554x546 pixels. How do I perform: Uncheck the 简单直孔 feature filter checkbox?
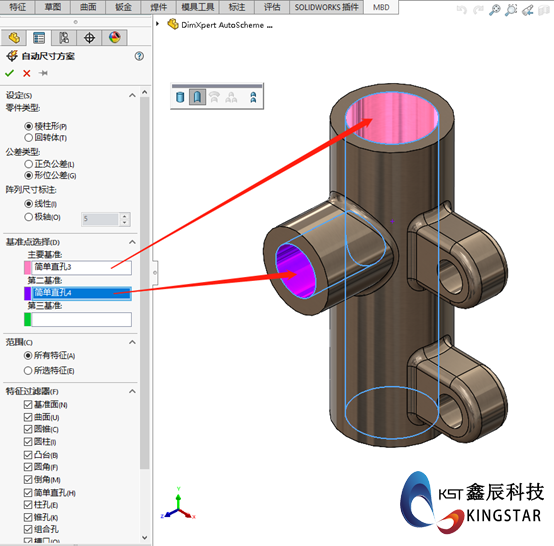[x=28, y=492]
